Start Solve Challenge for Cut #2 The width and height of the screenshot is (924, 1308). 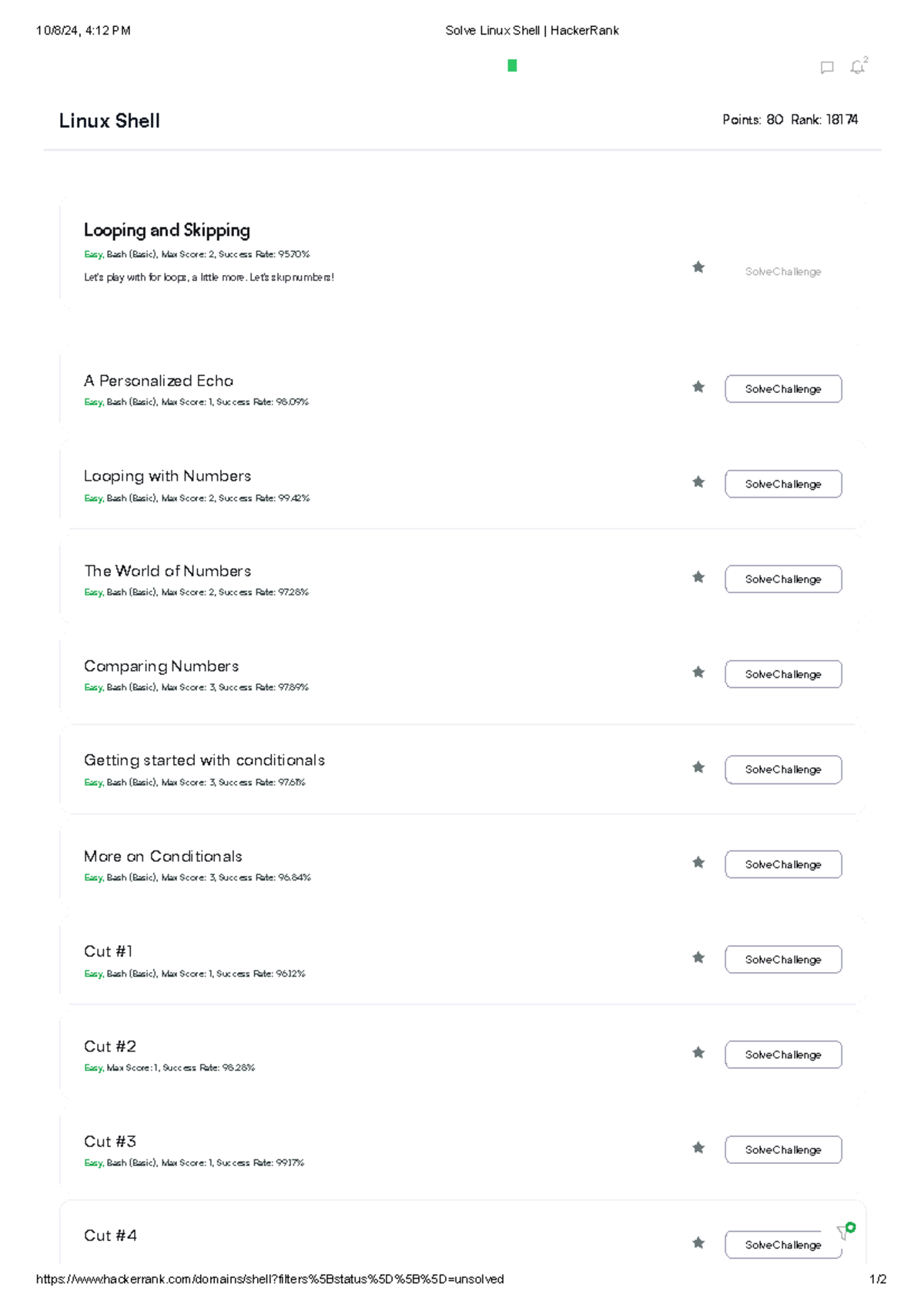point(783,1055)
